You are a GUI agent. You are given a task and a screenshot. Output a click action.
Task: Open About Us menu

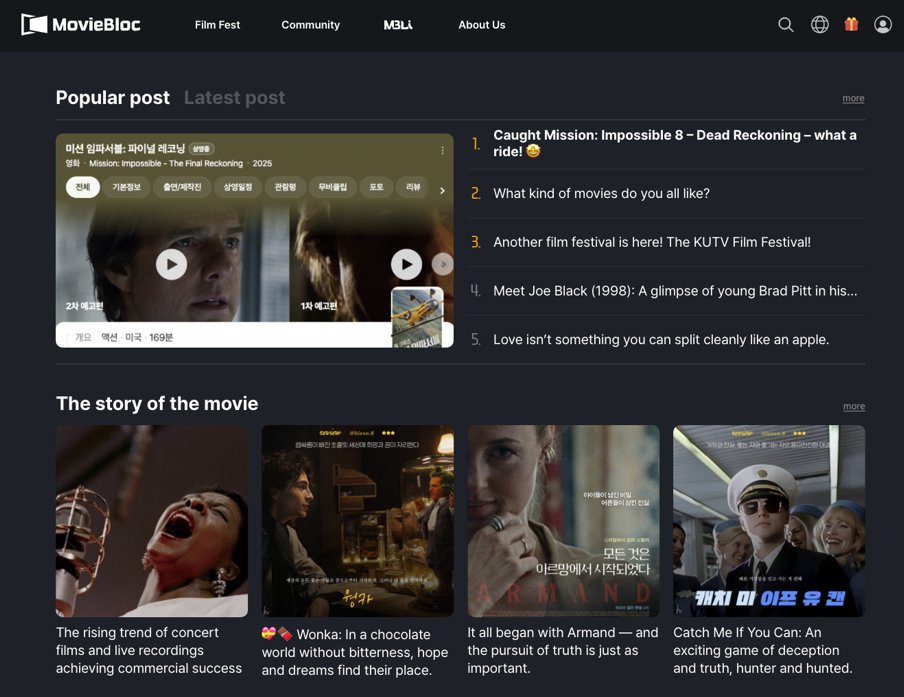[x=481, y=25]
